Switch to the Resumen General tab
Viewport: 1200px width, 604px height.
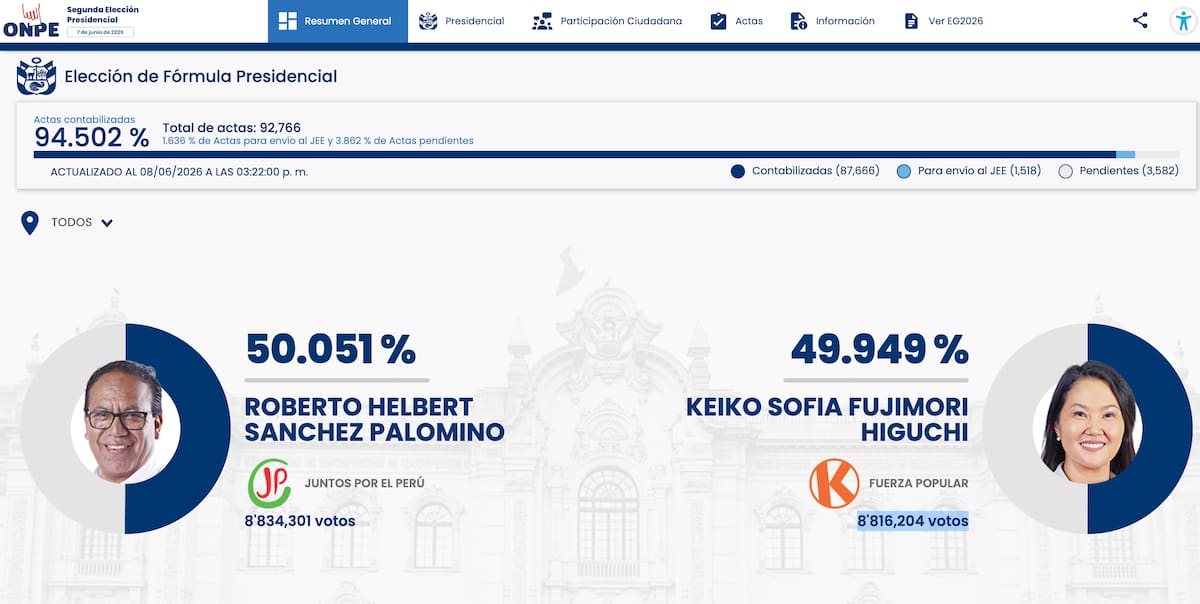[x=338, y=21]
